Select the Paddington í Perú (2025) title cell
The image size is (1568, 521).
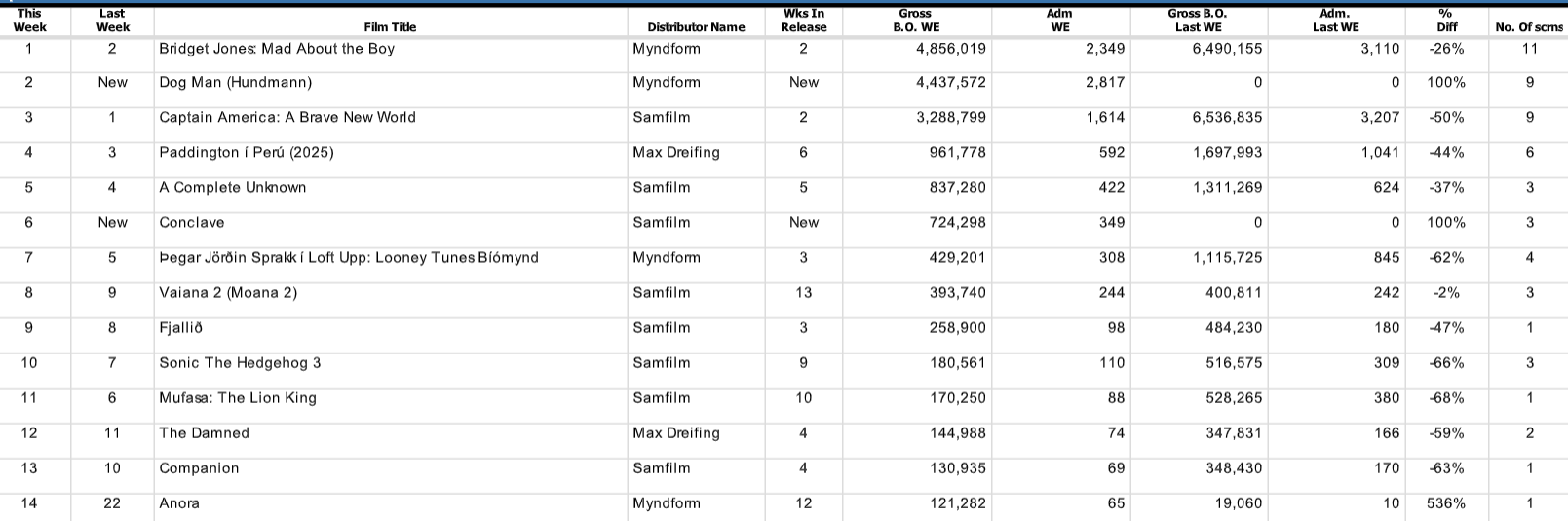click(247, 153)
